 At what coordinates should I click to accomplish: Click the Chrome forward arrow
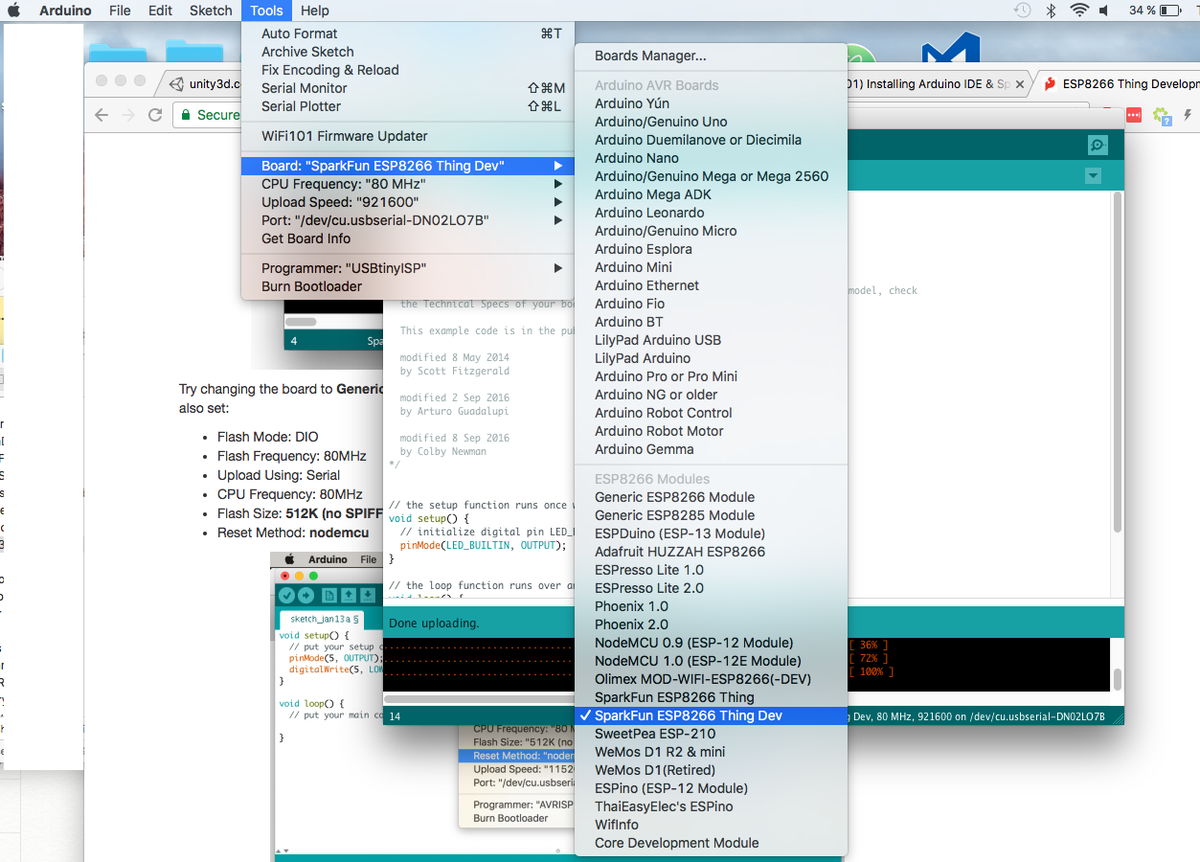[x=128, y=115]
